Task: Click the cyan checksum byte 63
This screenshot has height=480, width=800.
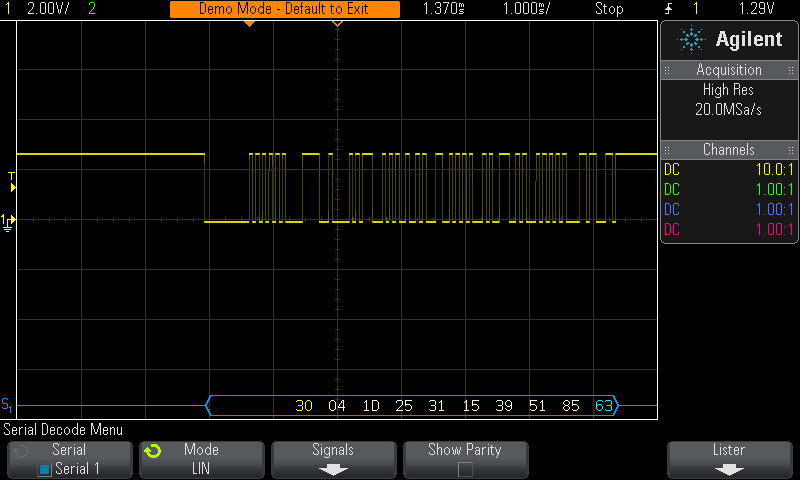Action: tap(604, 406)
